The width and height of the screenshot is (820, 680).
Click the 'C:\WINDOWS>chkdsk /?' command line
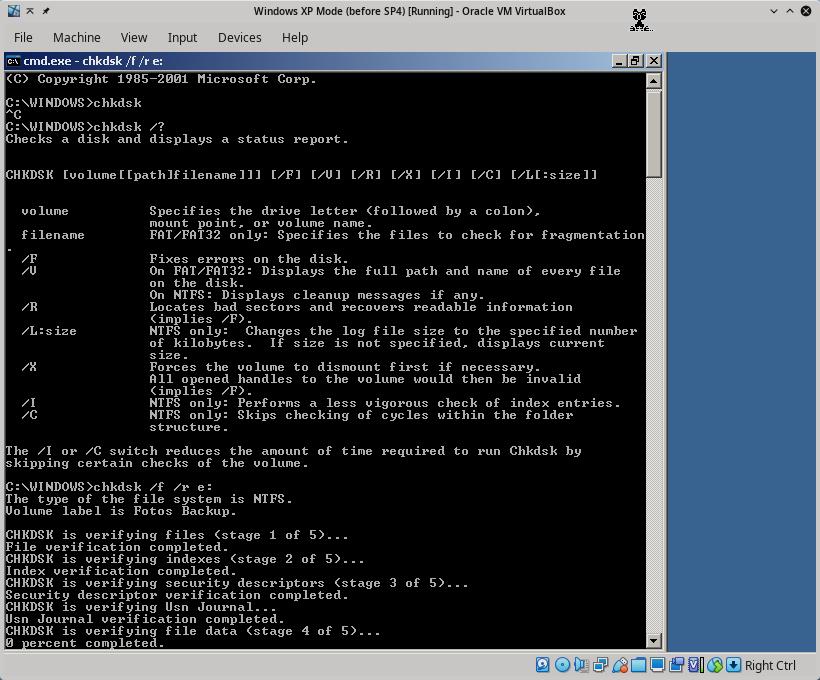click(x=85, y=127)
